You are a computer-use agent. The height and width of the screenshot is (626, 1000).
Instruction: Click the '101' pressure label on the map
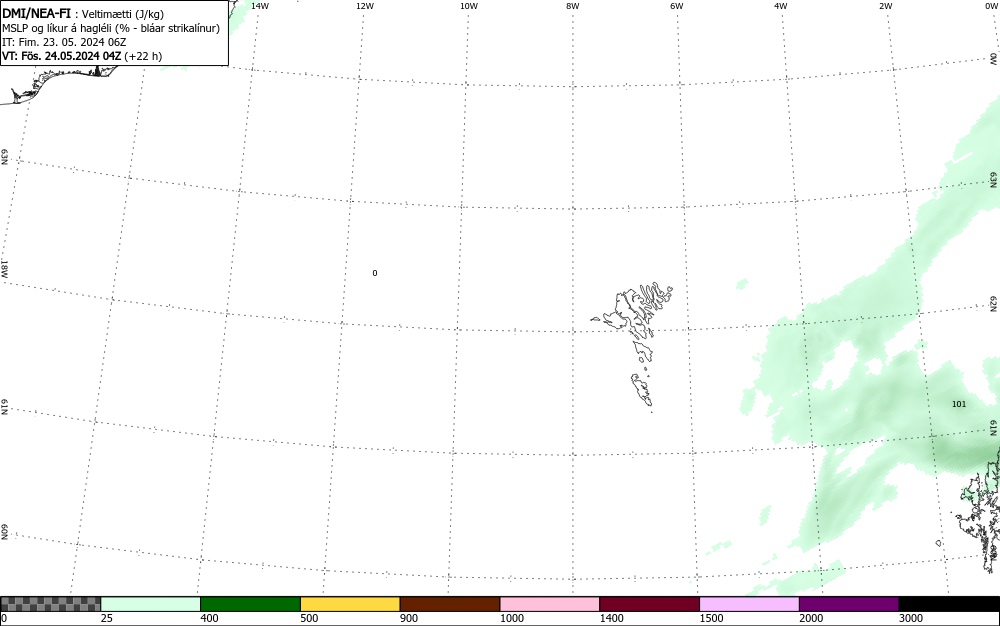959,404
